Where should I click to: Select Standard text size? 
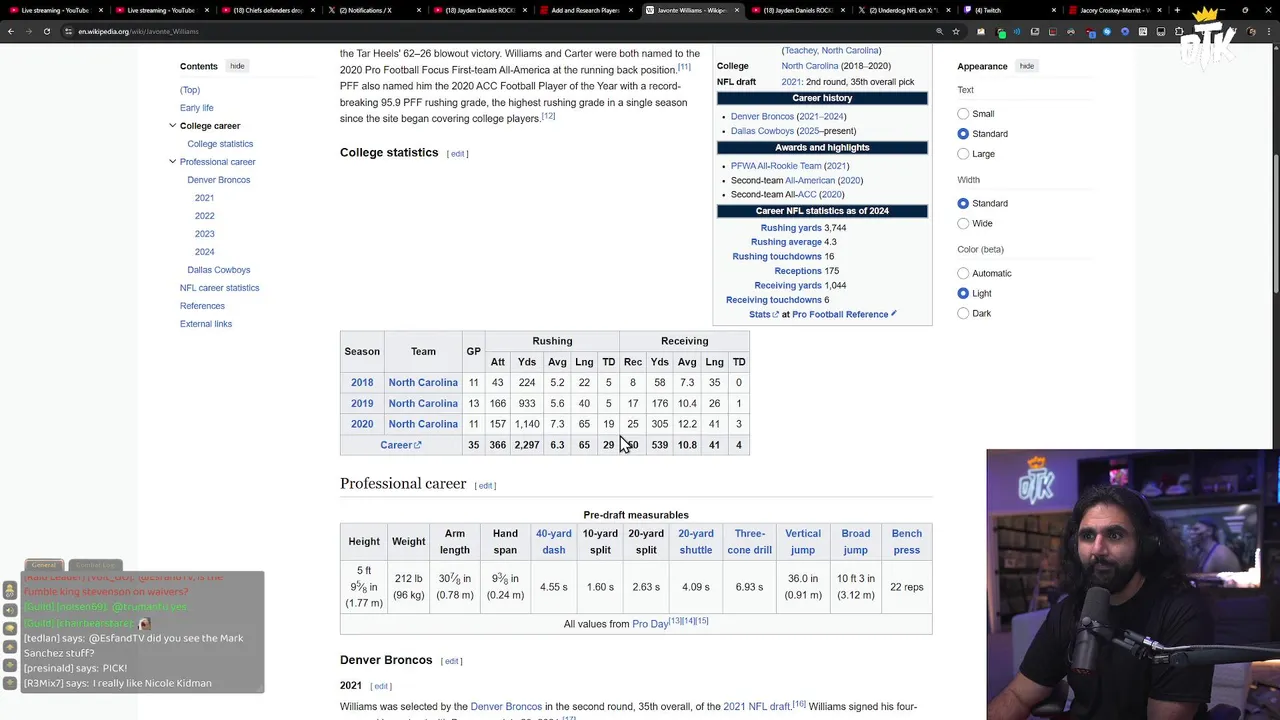tap(963, 134)
